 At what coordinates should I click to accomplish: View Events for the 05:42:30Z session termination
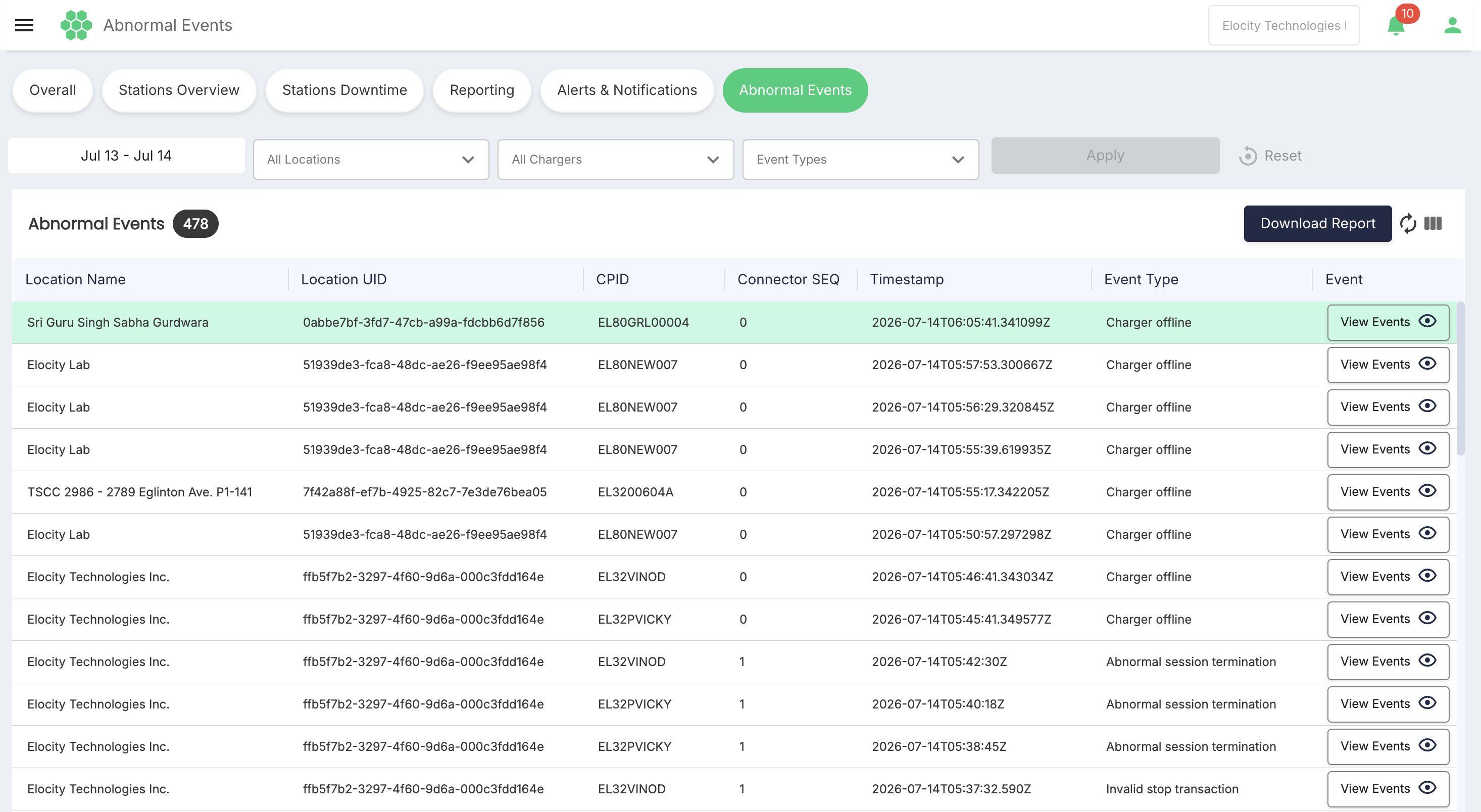click(x=1388, y=662)
